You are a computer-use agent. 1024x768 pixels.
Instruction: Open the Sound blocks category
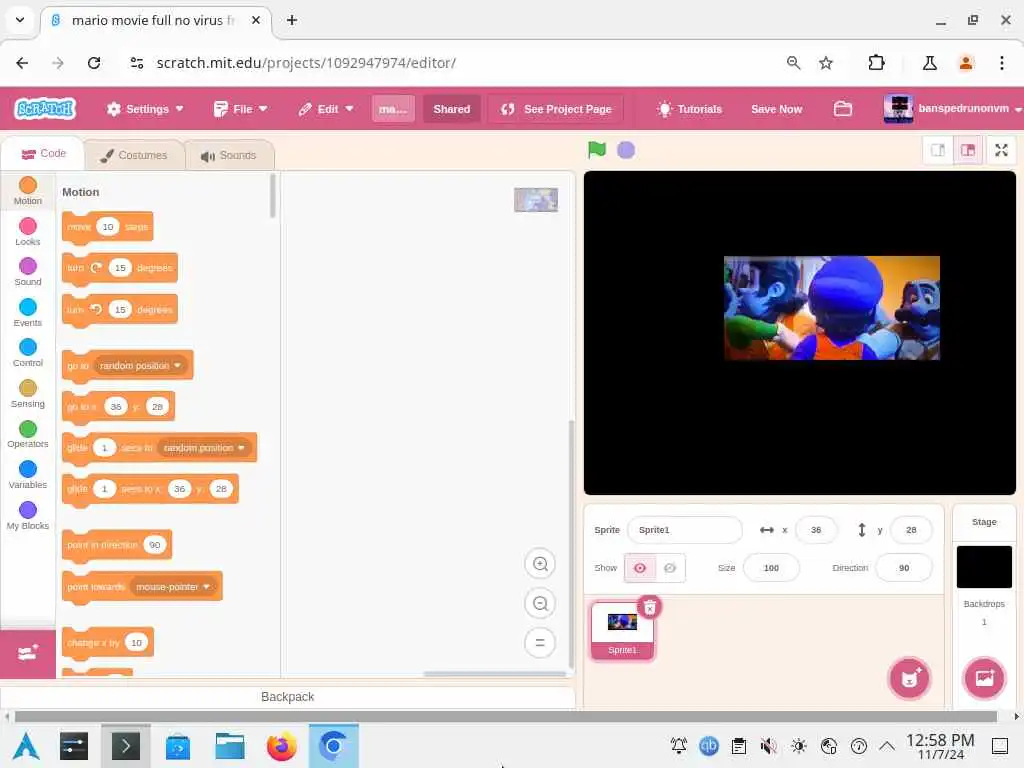click(27, 272)
